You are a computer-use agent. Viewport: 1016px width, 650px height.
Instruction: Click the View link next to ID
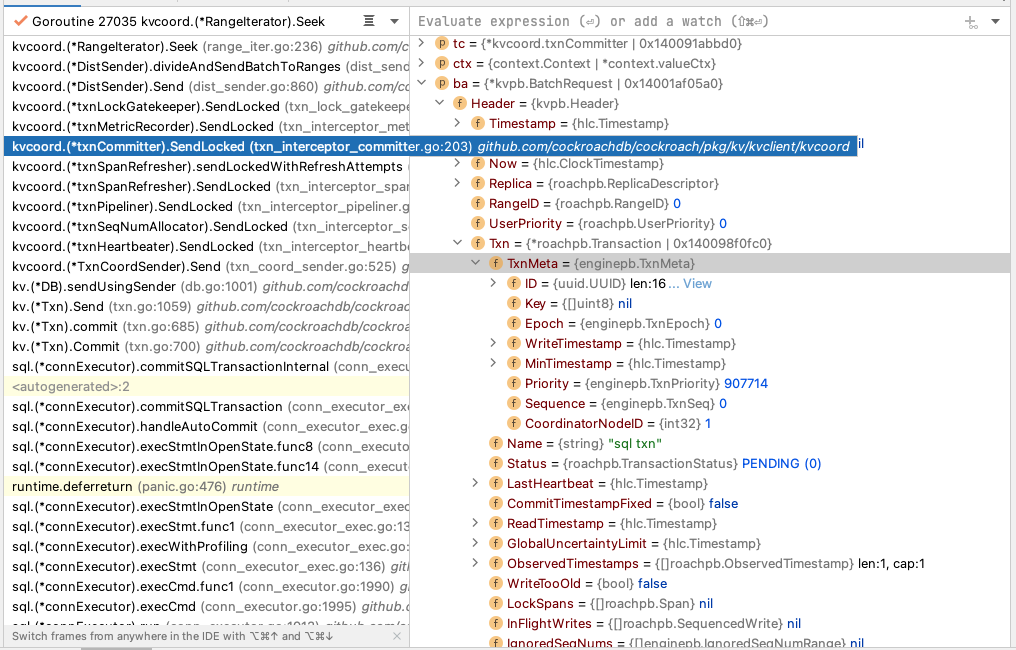(x=699, y=282)
